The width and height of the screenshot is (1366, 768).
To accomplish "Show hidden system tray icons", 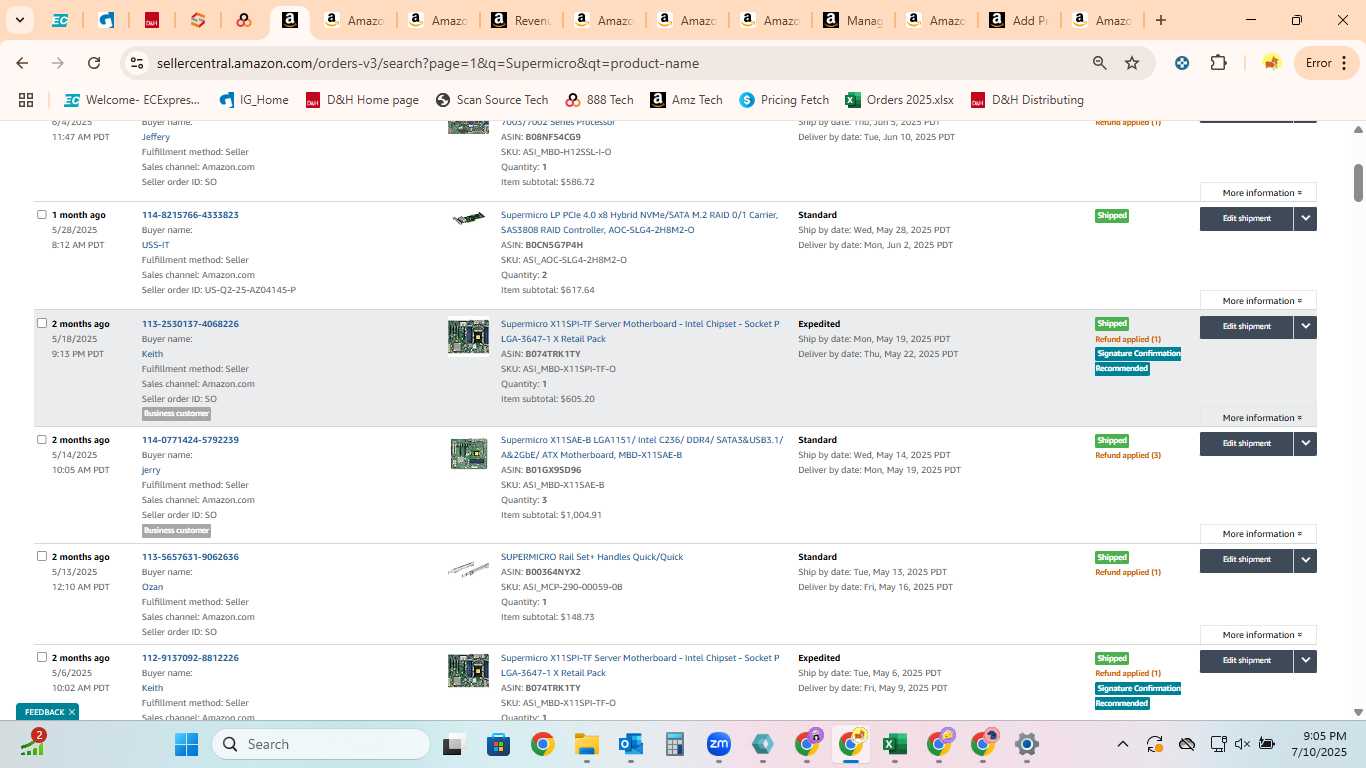I will pos(1122,744).
